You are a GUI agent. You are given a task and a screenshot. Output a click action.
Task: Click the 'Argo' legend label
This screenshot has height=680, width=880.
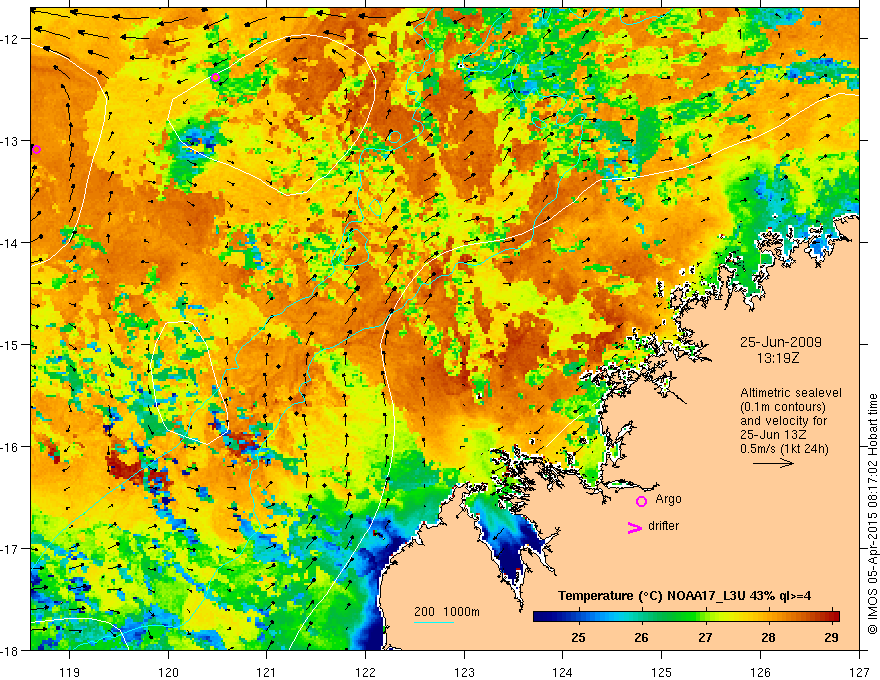(x=668, y=499)
